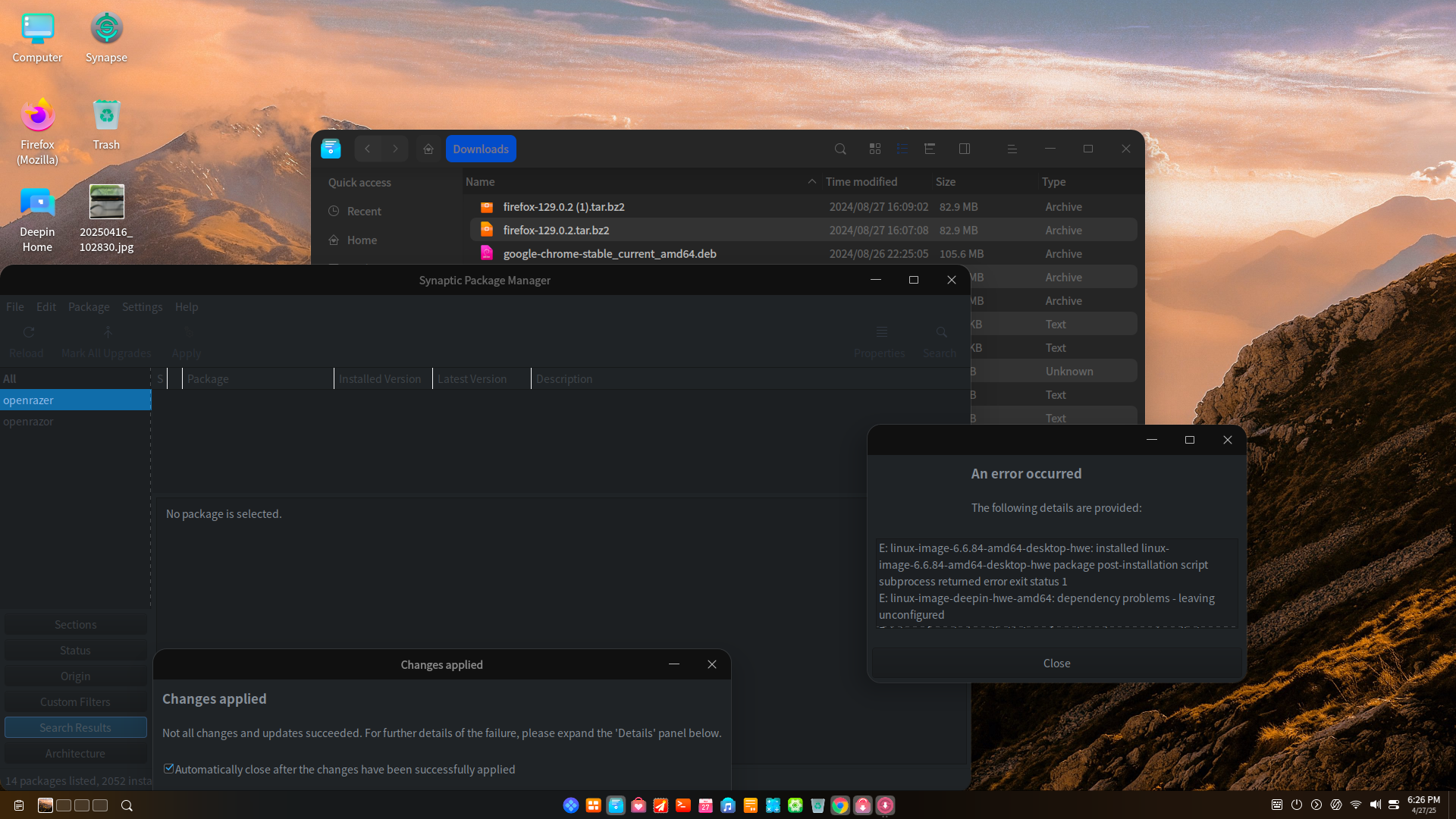
Task: Click the Downloads breadcrumb in the file manager
Action: tap(481, 149)
